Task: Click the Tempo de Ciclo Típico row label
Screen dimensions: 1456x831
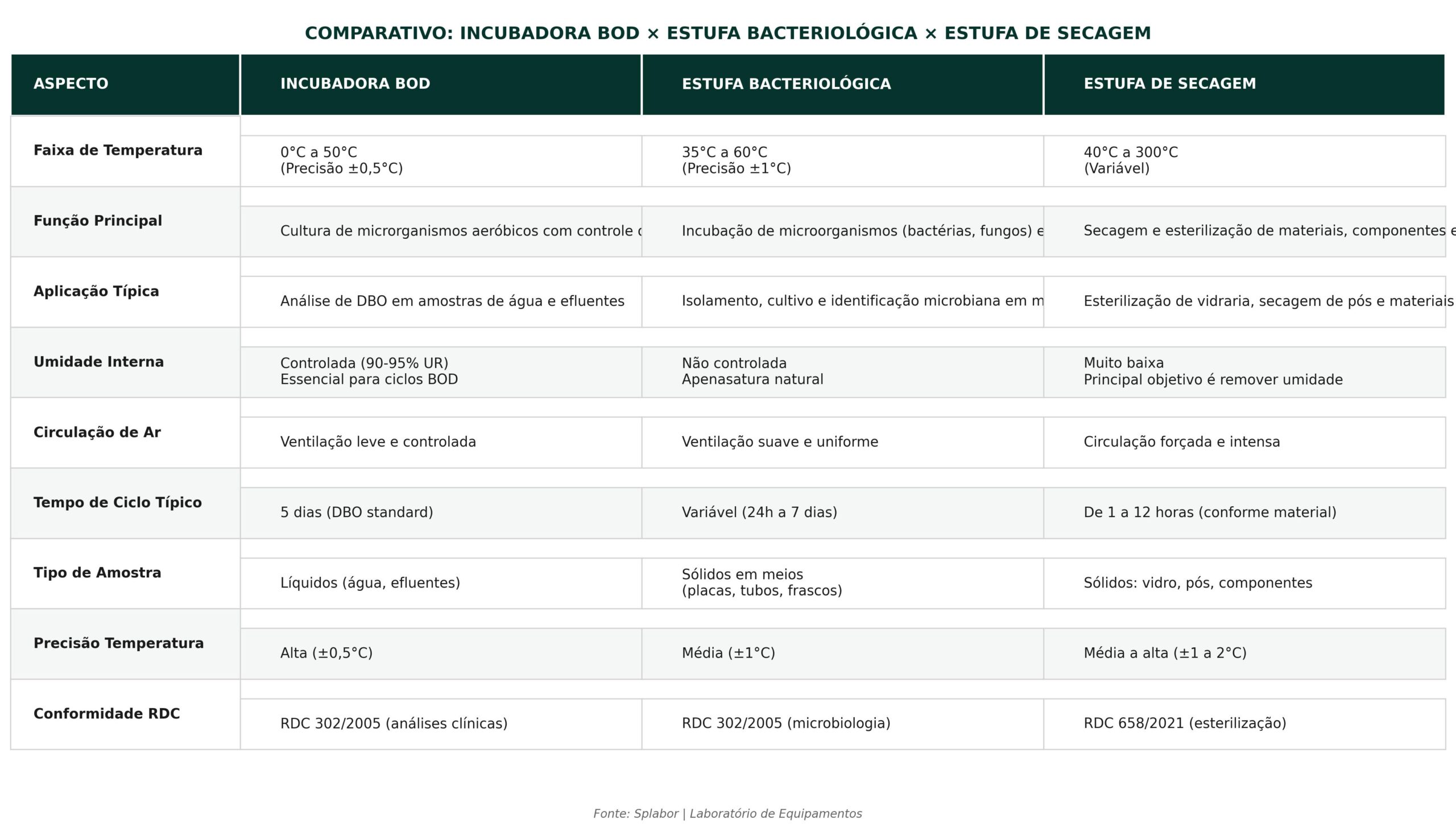Action: coord(125,503)
